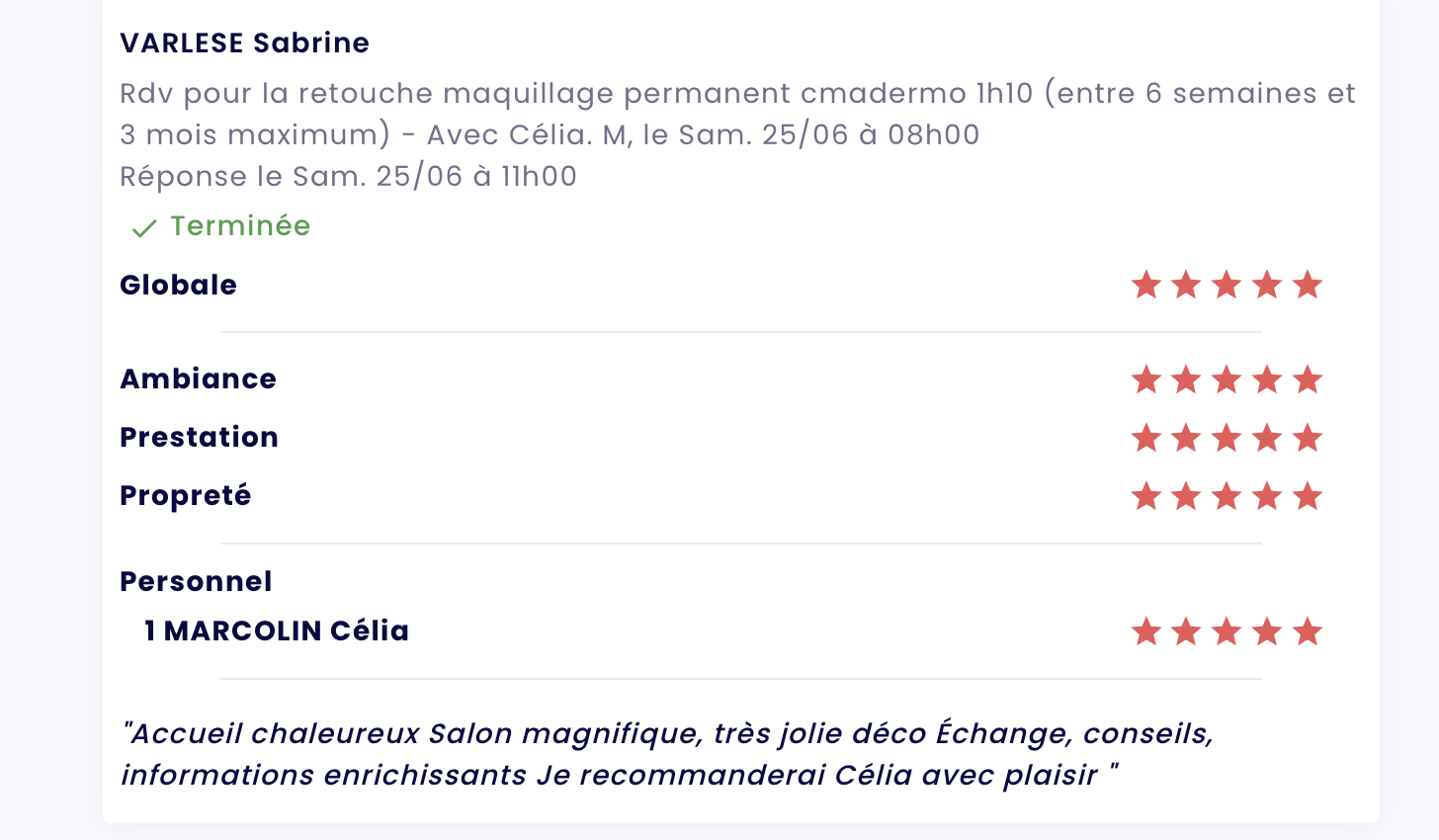
Task: Click the green checkmark beside Terminée
Action: click(144, 228)
